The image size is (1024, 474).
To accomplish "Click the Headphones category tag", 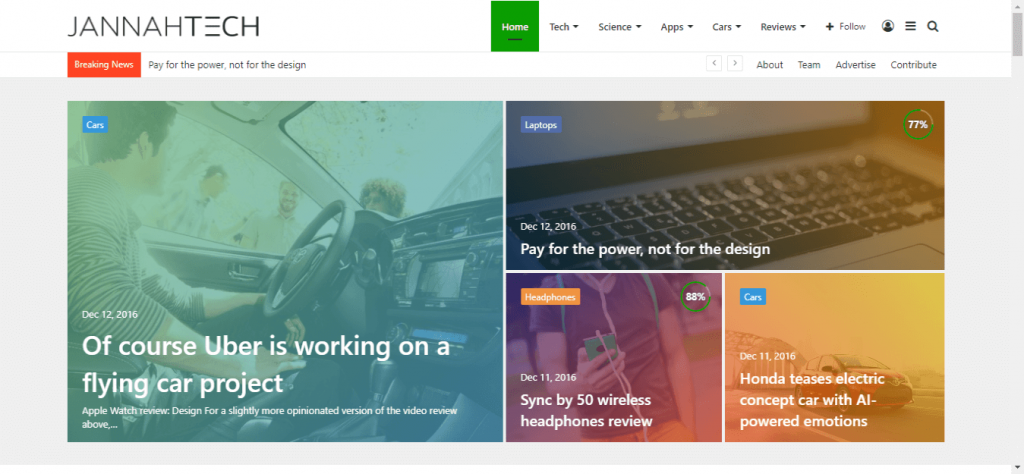I will point(551,297).
